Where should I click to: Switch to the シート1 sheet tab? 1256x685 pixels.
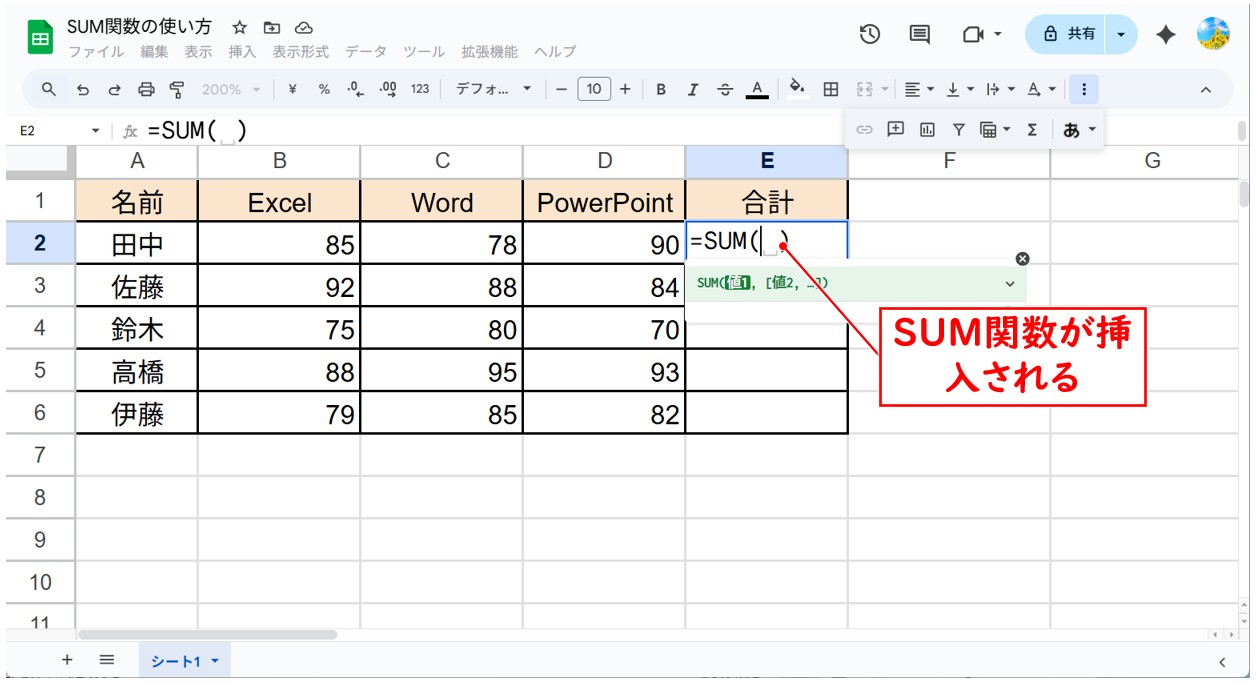click(x=183, y=661)
